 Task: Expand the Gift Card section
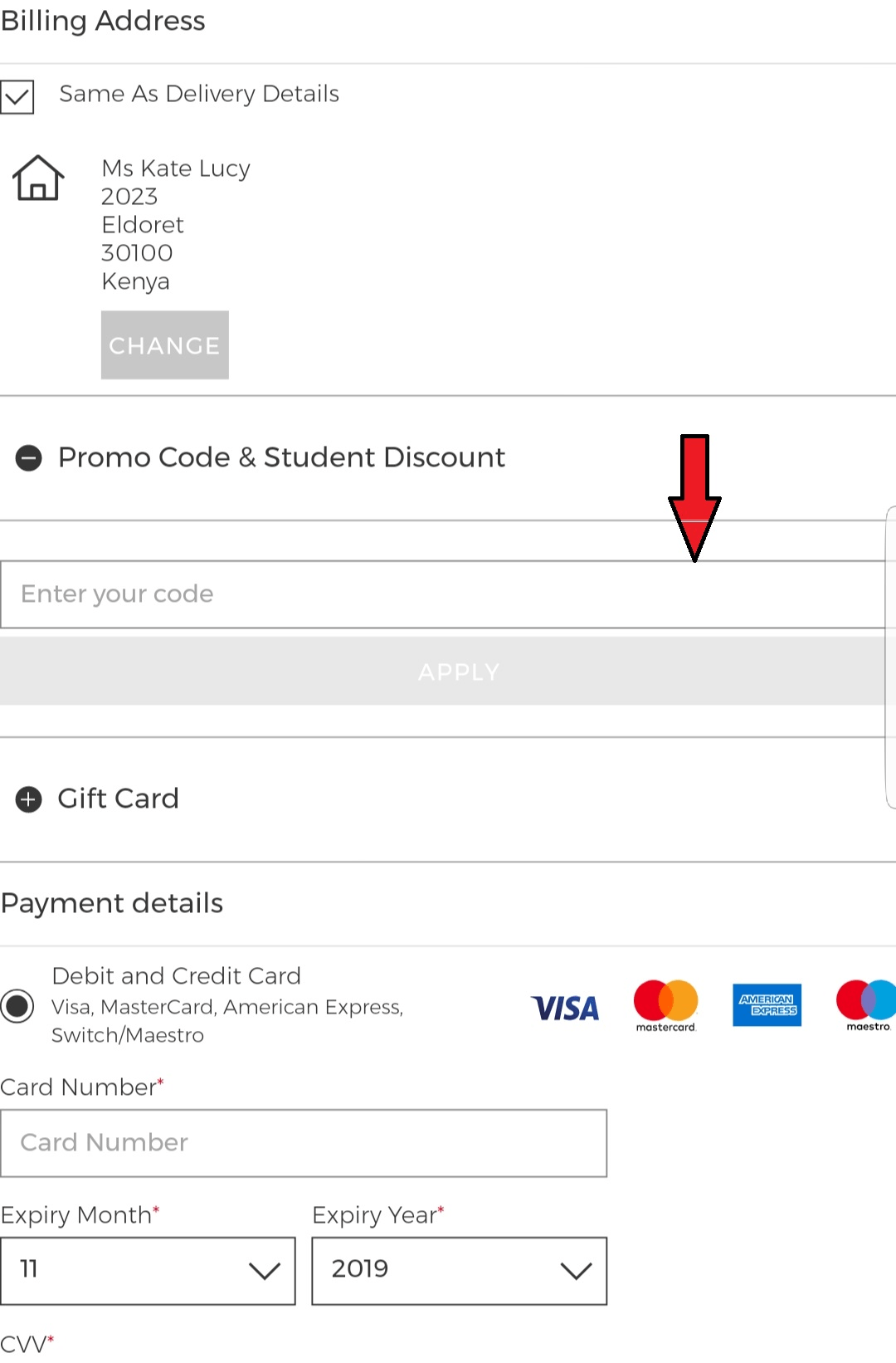(x=118, y=799)
